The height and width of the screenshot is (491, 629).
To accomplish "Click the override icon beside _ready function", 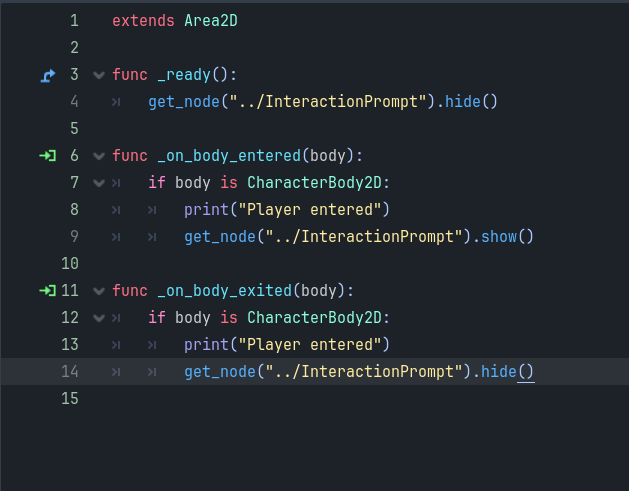I will pyautogui.click(x=47, y=75).
